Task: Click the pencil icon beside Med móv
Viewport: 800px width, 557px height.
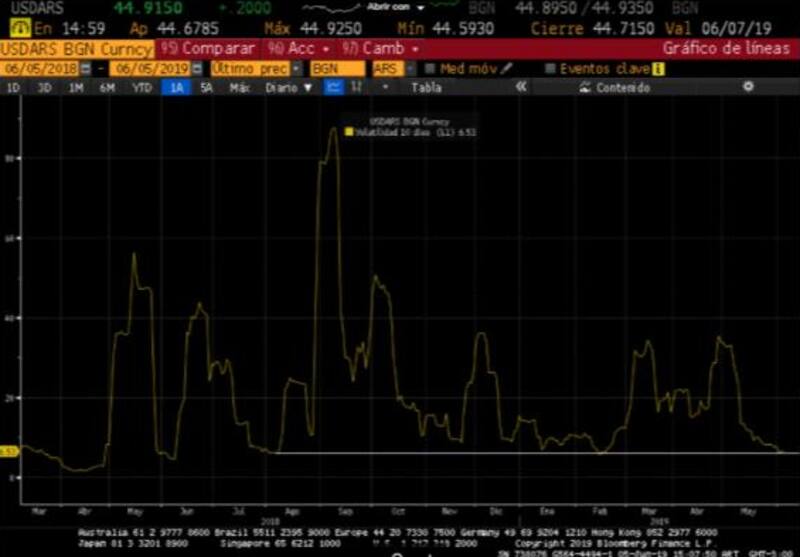Action: [506, 68]
